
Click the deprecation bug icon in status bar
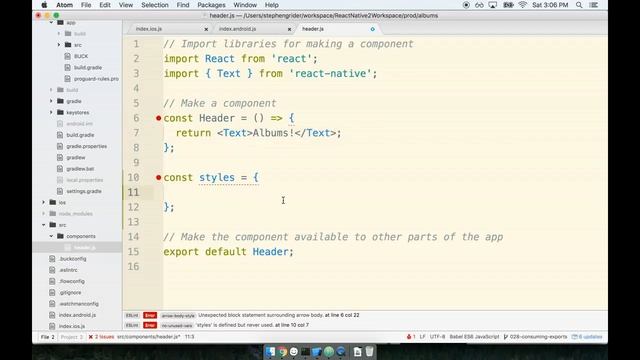[x=409, y=337]
